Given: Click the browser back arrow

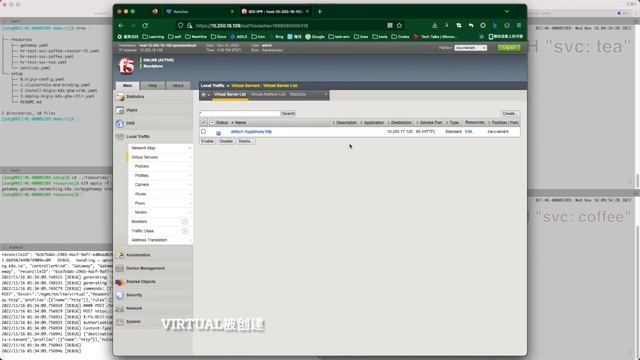Looking at the screenshot, I should (121, 25).
